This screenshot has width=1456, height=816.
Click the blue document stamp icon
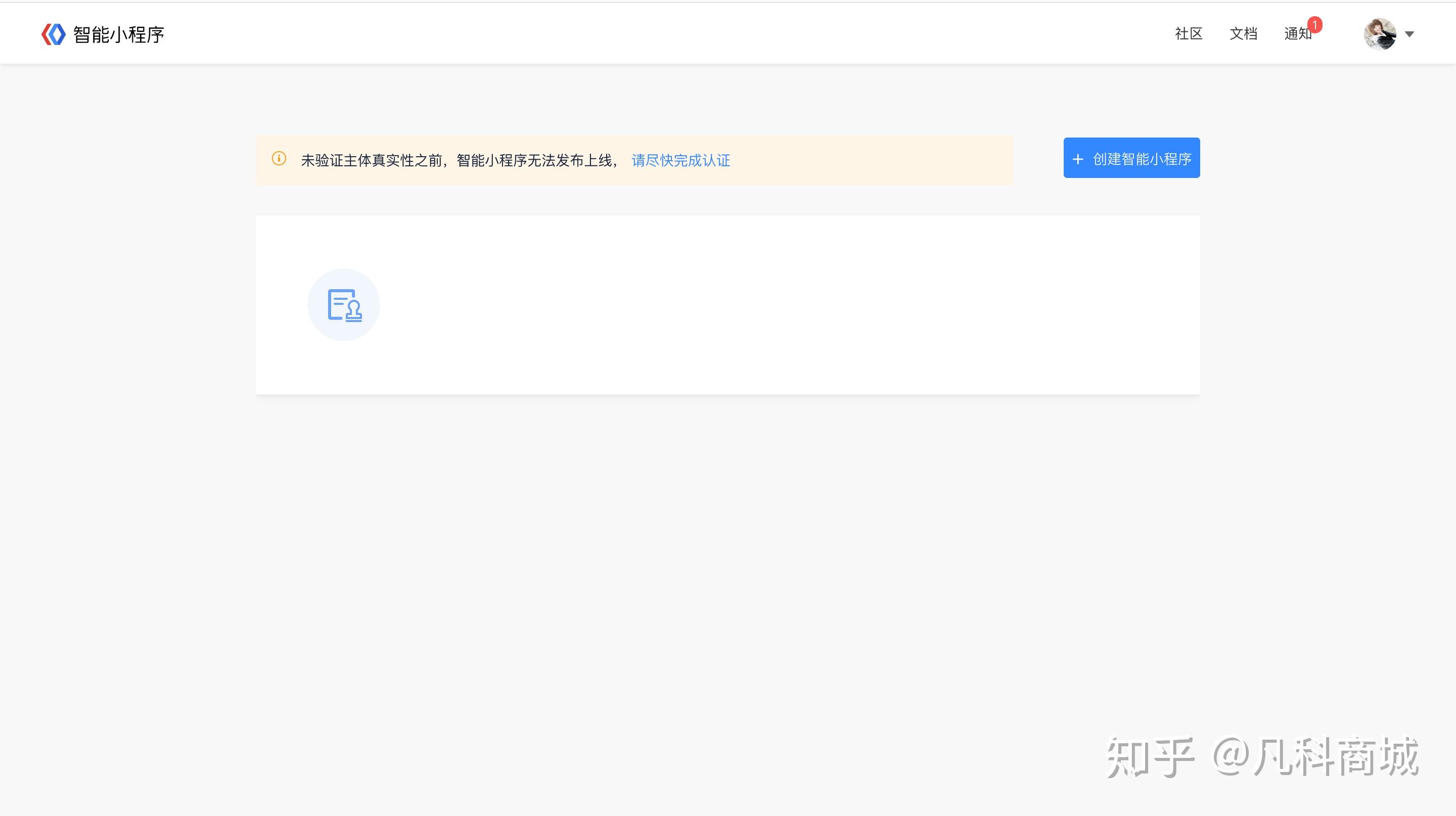coord(345,305)
